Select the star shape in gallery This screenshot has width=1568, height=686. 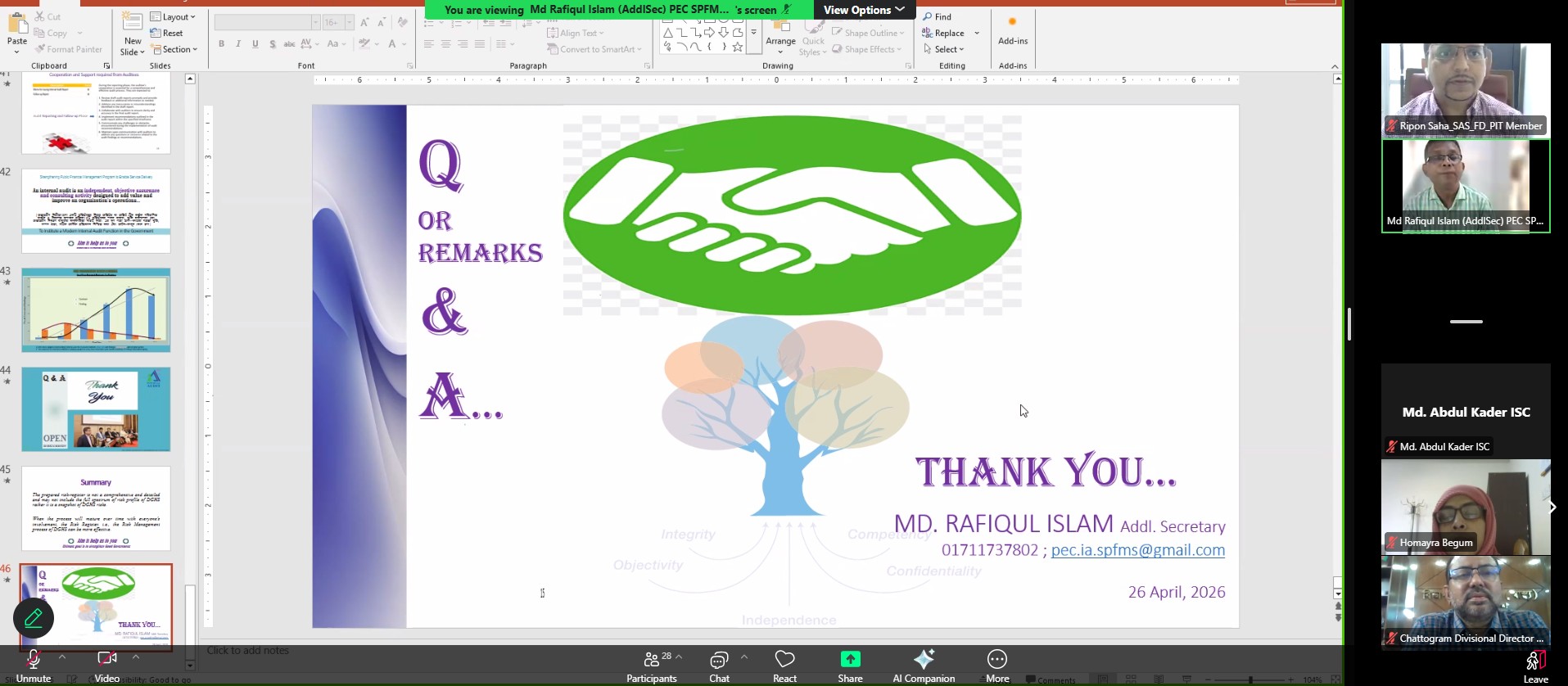pyautogui.click(x=738, y=47)
